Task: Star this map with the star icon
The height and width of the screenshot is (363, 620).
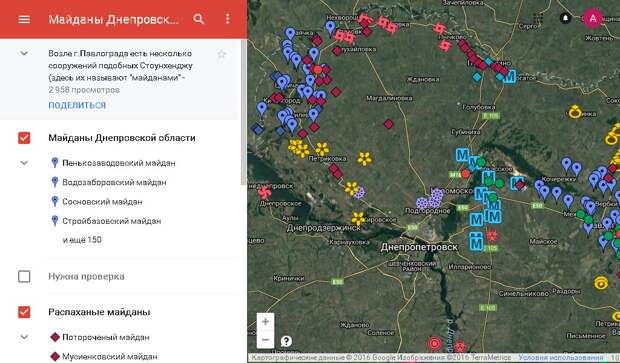Action: [221, 54]
